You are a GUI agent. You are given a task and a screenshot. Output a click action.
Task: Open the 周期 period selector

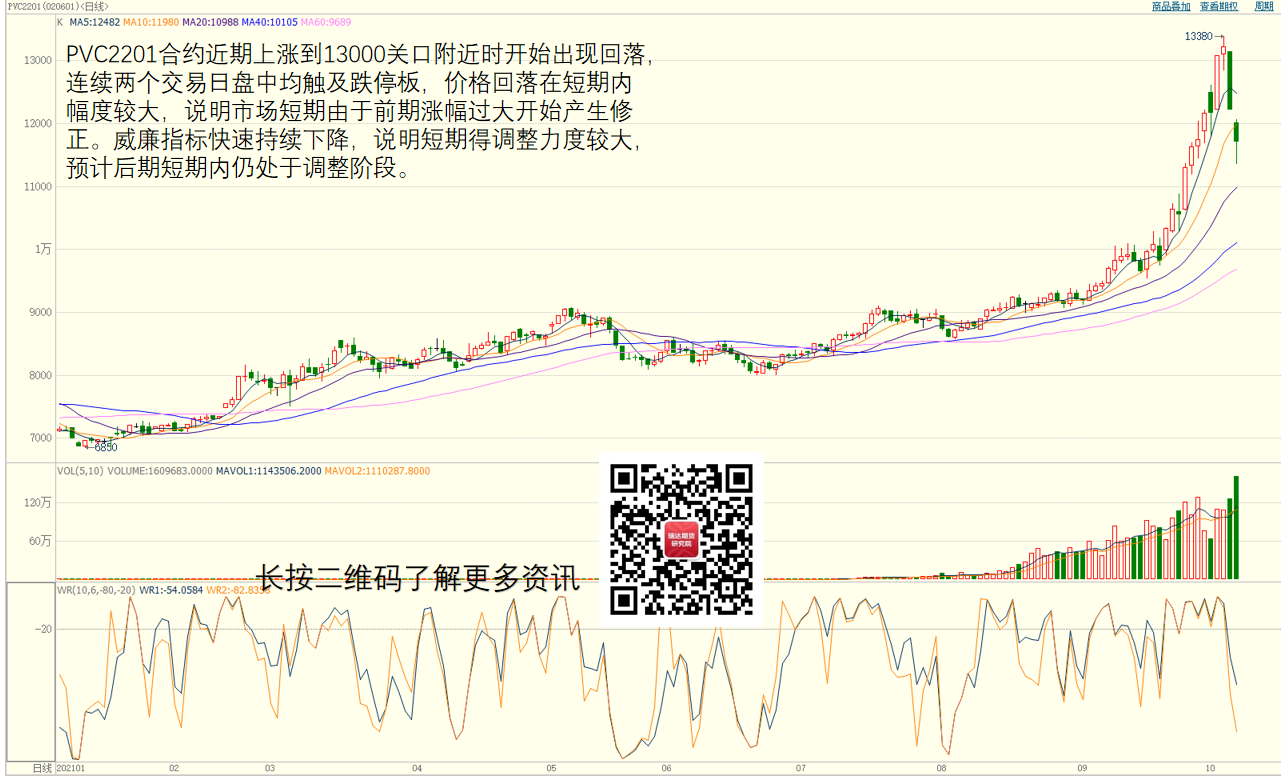tap(1263, 7)
